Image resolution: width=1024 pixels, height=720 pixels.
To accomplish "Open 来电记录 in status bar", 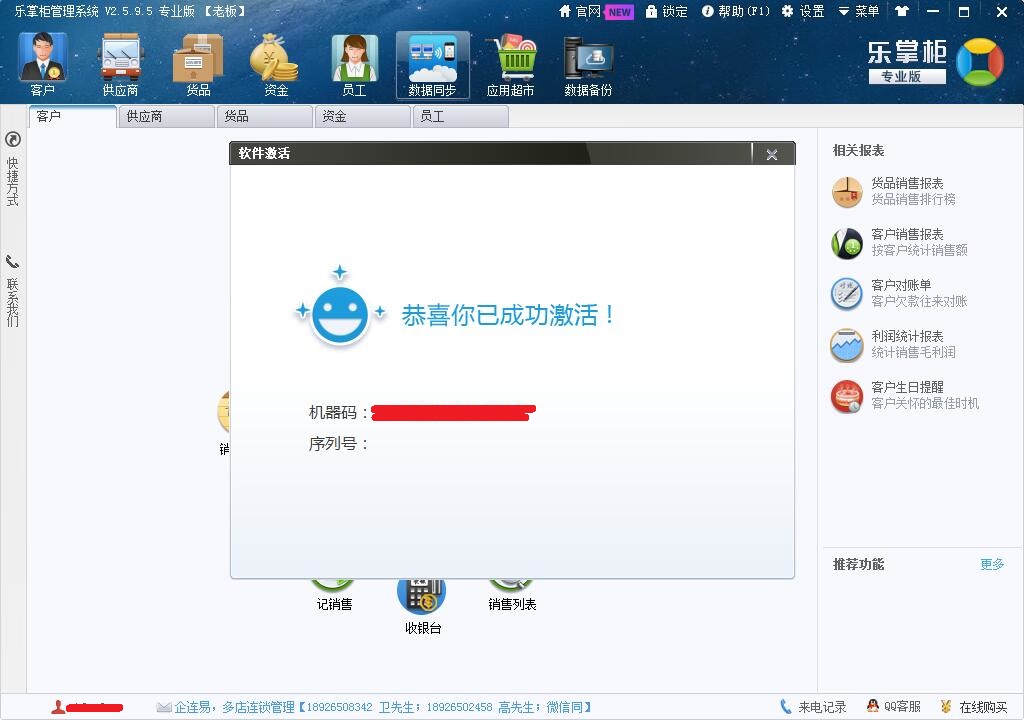I will [813, 707].
